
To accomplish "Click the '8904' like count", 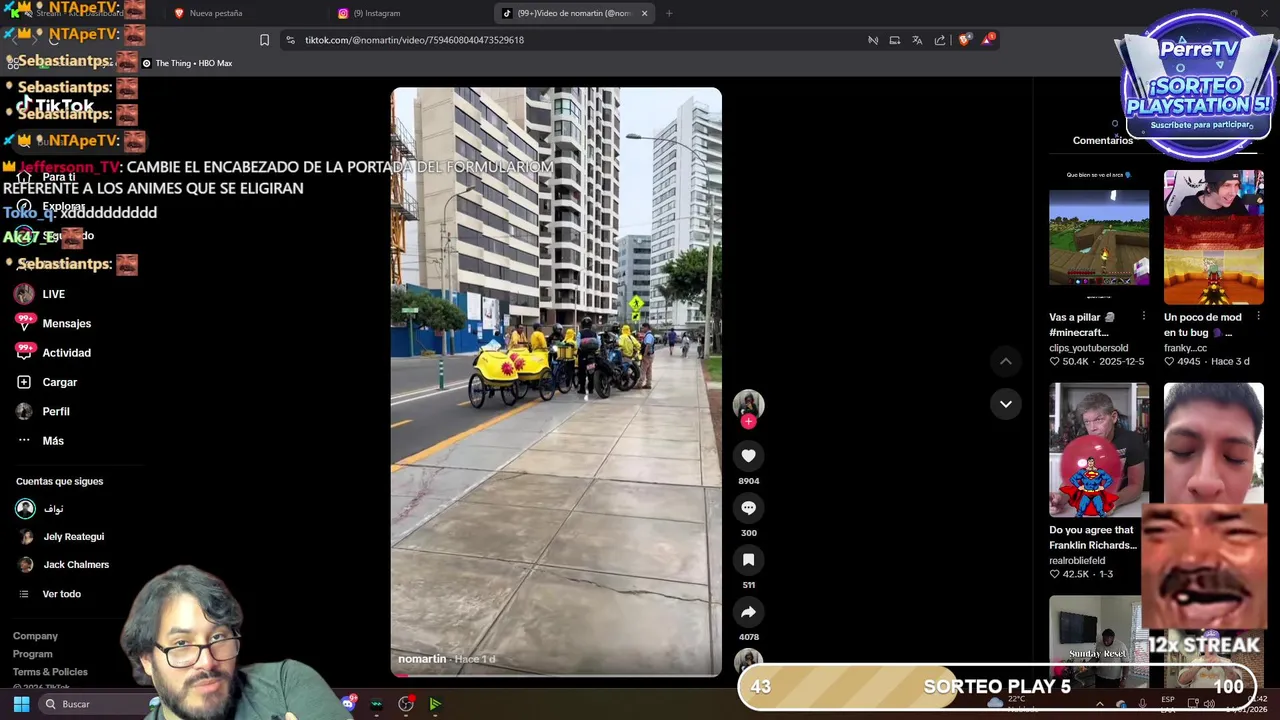I will [x=748, y=481].
